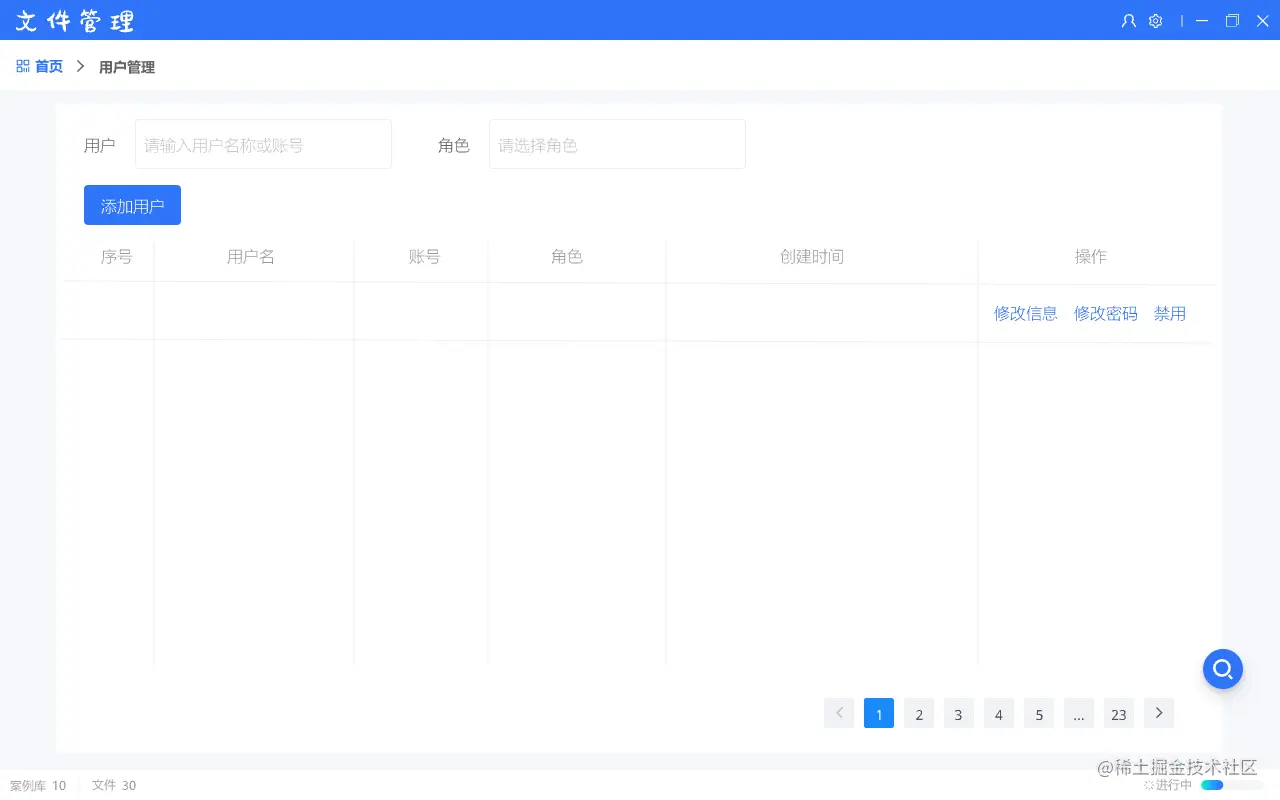Image resolution: width=1280 pixels, height=800 pixels.
Task: Select page 1 in pagination
Action: point(879,713)
